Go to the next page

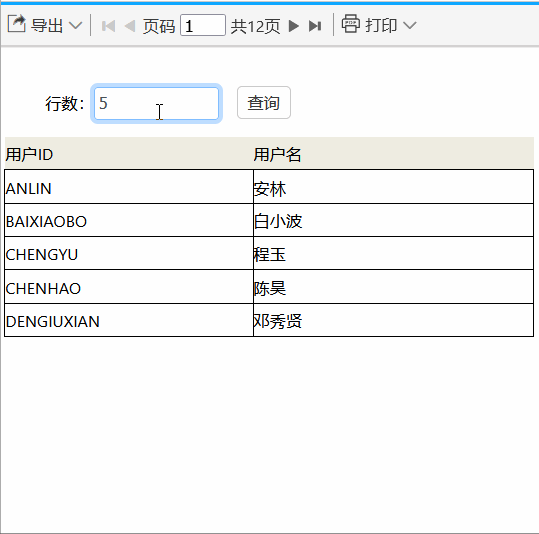[293, 26]
